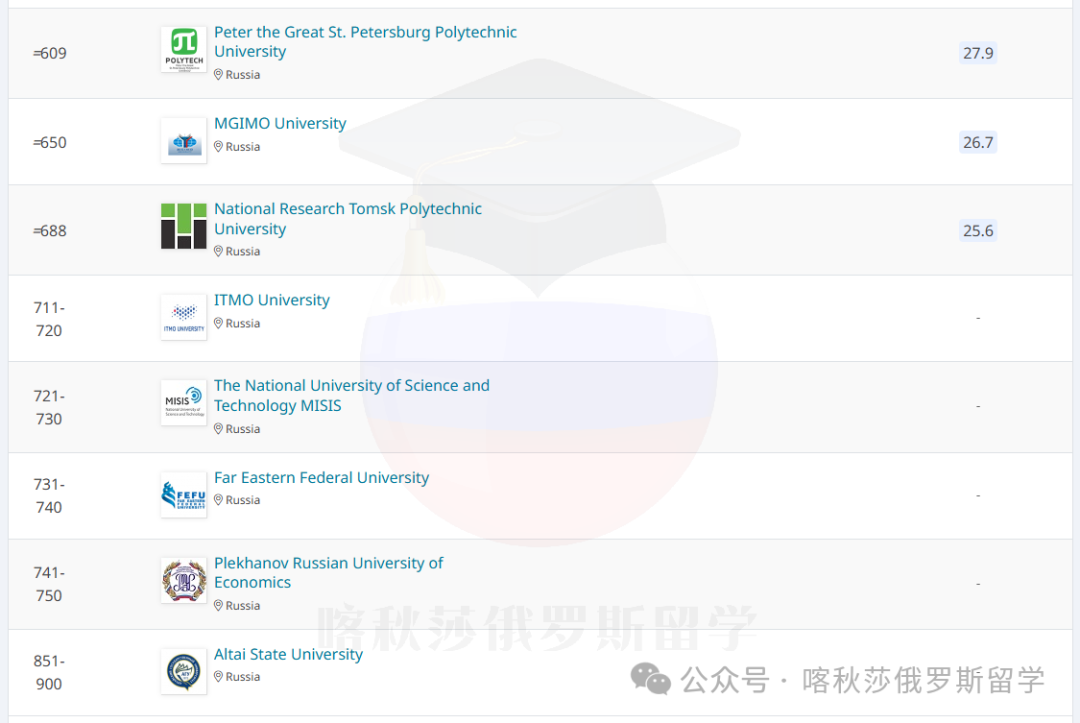The width and height of the screenshot is (1080, 723).
Task: Click location pin icon under Far Eastern Federal
Action: click(x=218, y=500)
